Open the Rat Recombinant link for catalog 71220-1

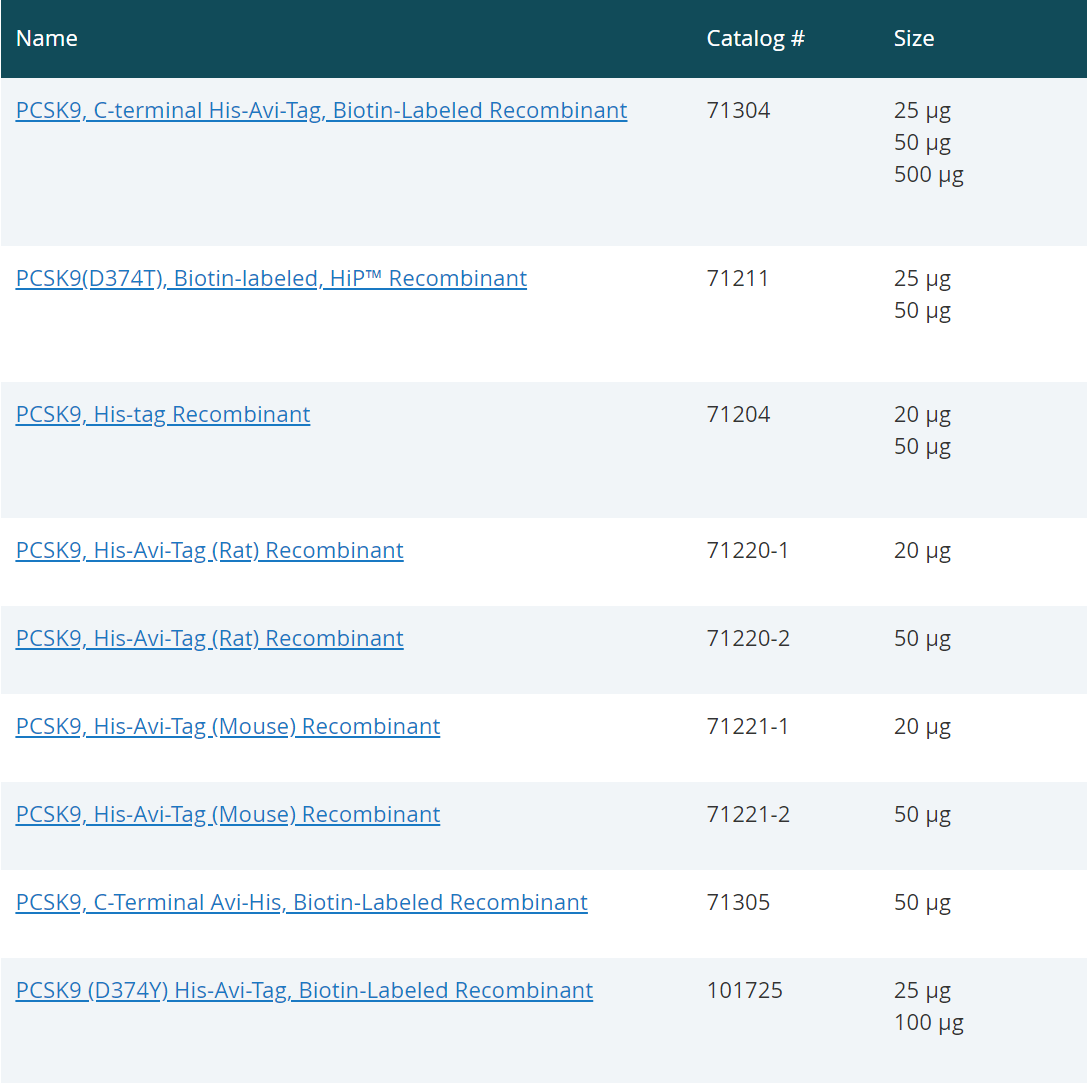[x=209, y=550]
